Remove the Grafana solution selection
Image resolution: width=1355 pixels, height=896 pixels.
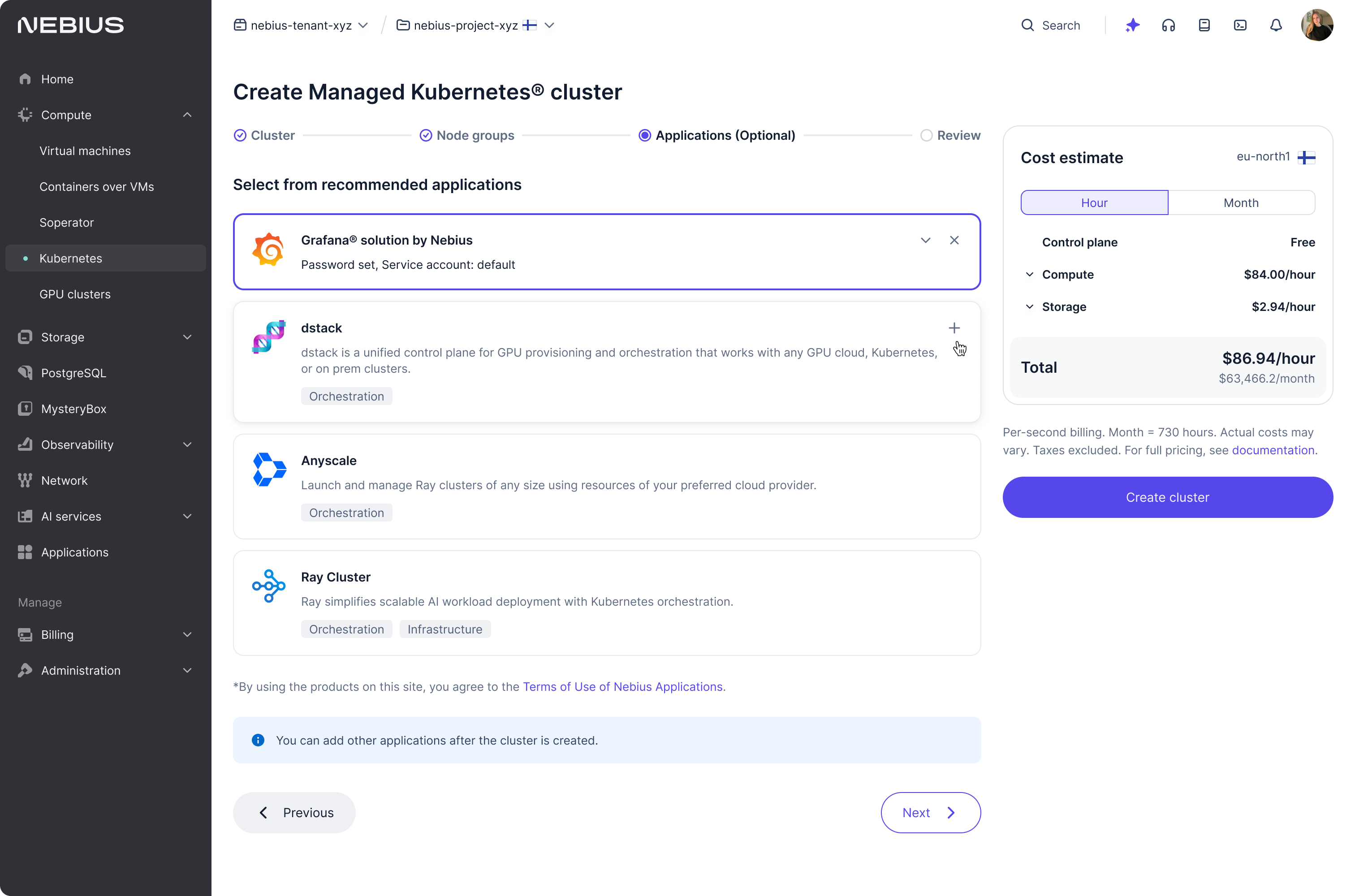(x=954, y=240)
